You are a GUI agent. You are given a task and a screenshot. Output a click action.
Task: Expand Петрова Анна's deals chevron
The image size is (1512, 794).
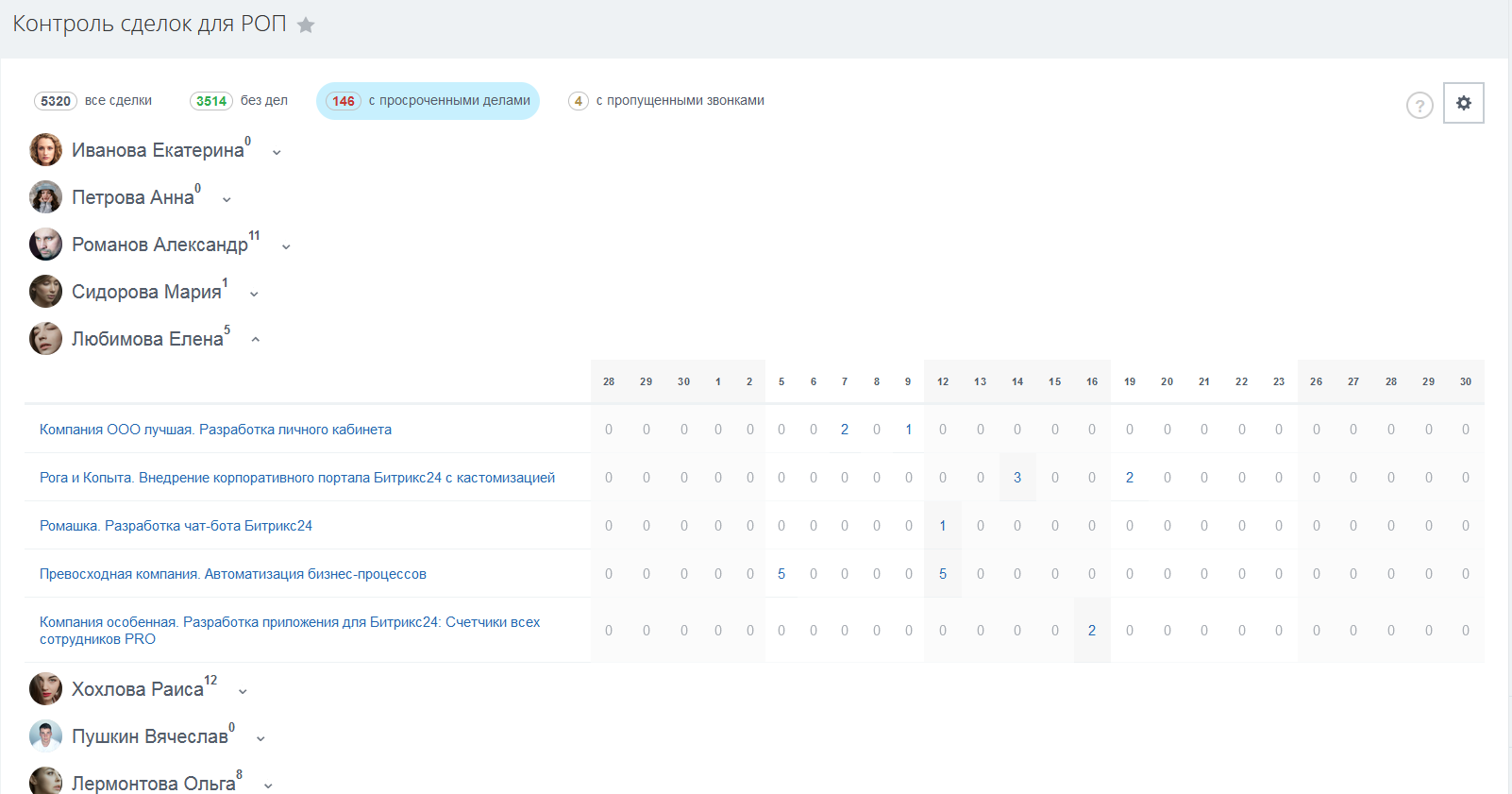[227, 199]
